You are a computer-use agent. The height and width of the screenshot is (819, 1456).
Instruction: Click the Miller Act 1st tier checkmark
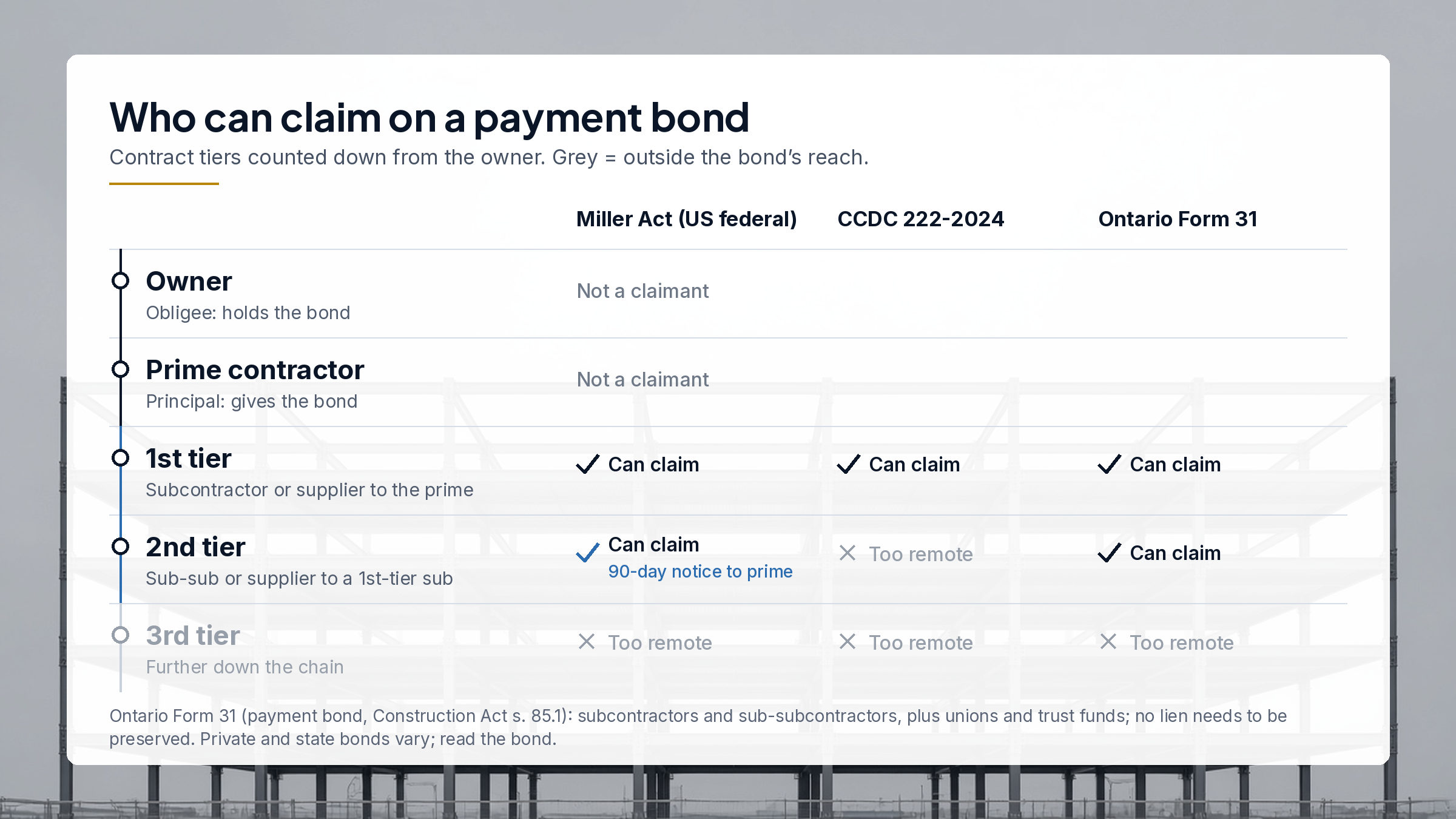(588, 465)
